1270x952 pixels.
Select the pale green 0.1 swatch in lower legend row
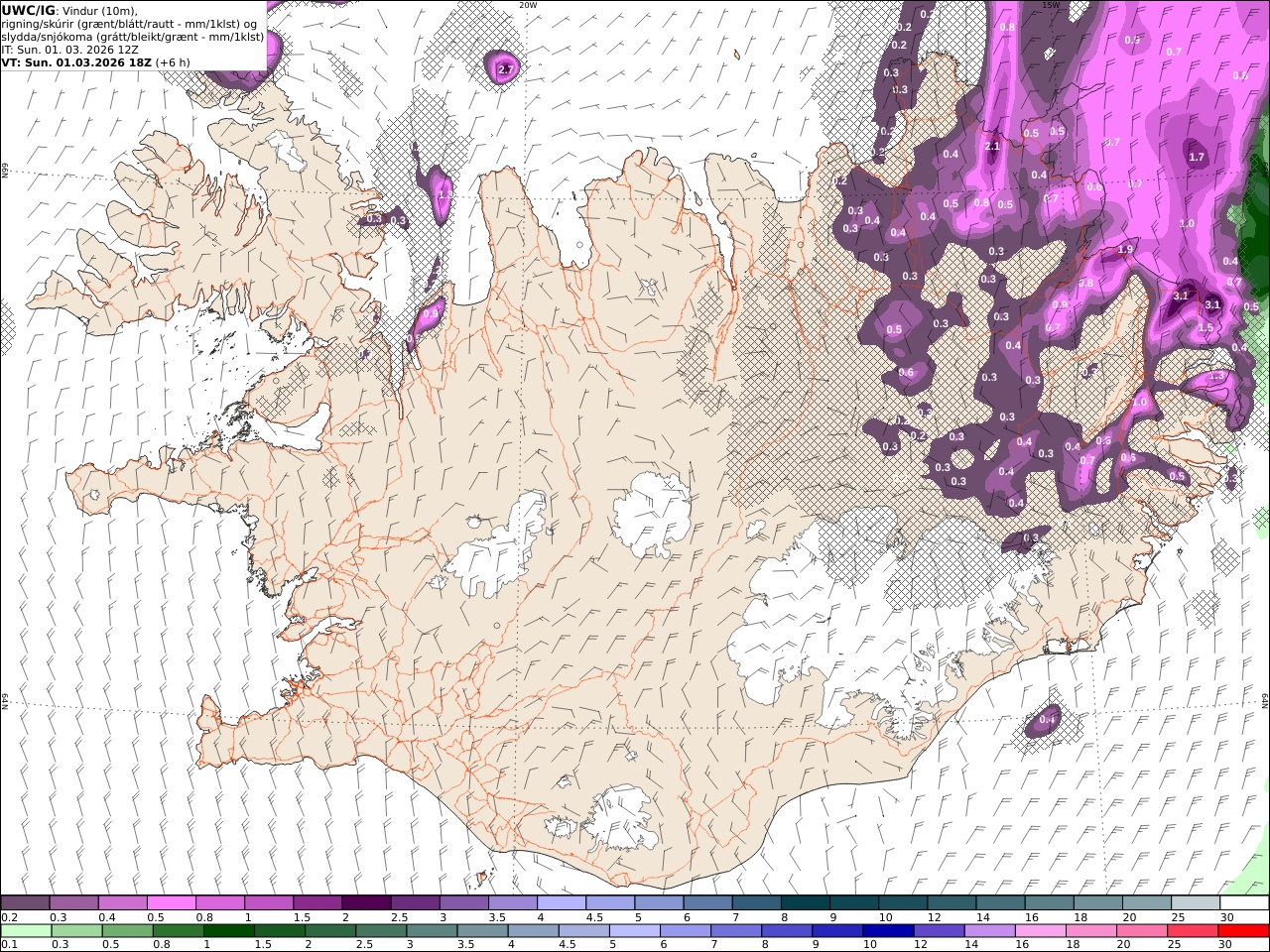27,931
